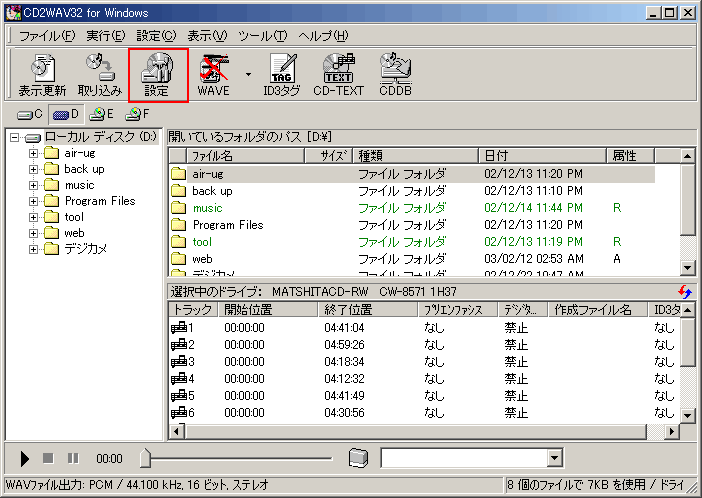Select the WAVE output format icon

click(x=213, y=74)
